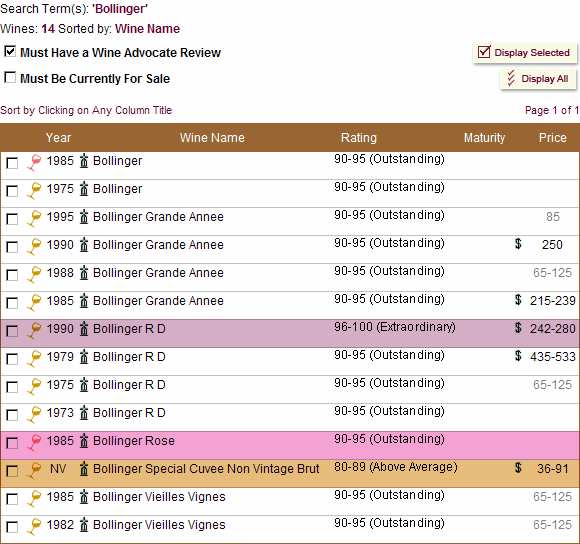Uncheck Must Have a Wine Advocate Review
The width and height of the screenshot is (580, 544).
pyautogui.click(x=10, y=51)
